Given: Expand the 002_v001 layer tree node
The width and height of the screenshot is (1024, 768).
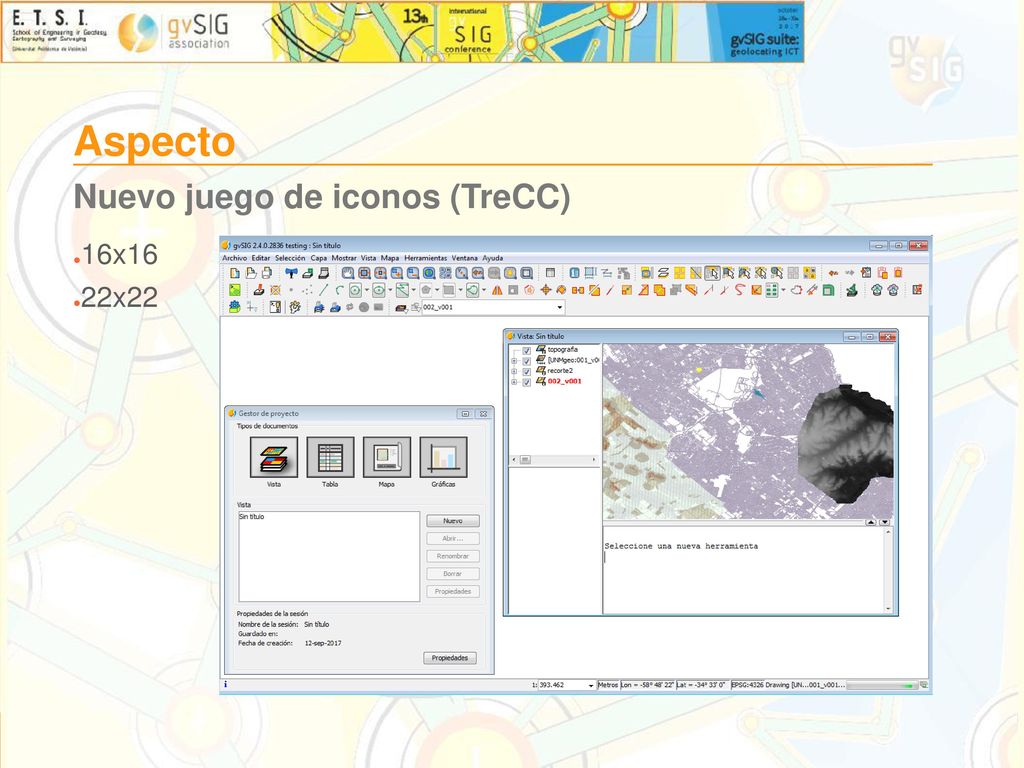Looking at the screenshot, I should point(514,382).
